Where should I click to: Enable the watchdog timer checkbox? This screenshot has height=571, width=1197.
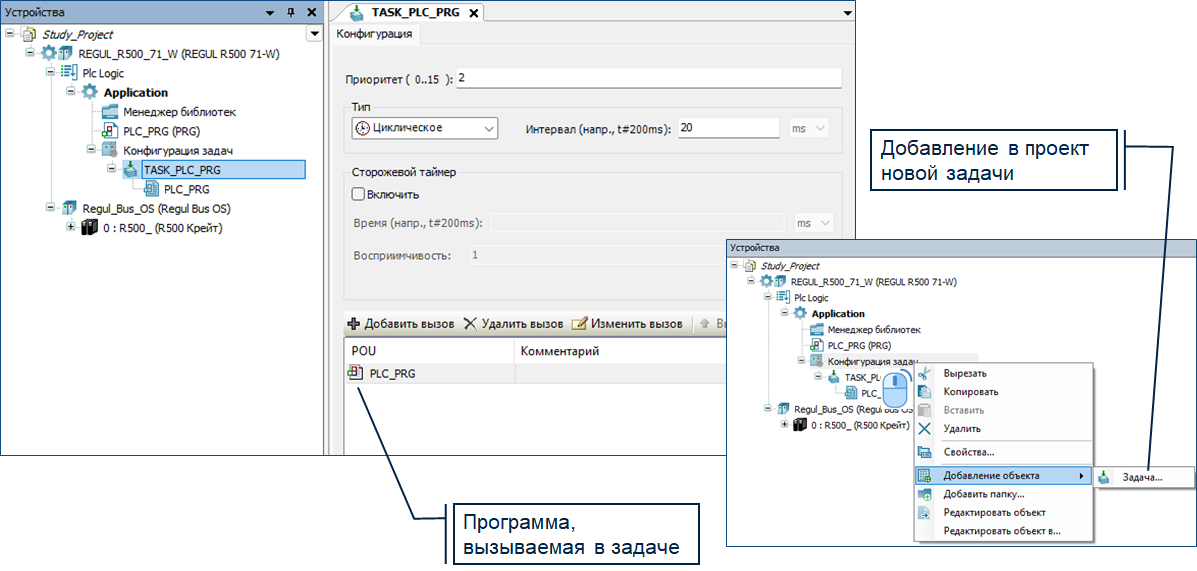(x=359, y=194)
